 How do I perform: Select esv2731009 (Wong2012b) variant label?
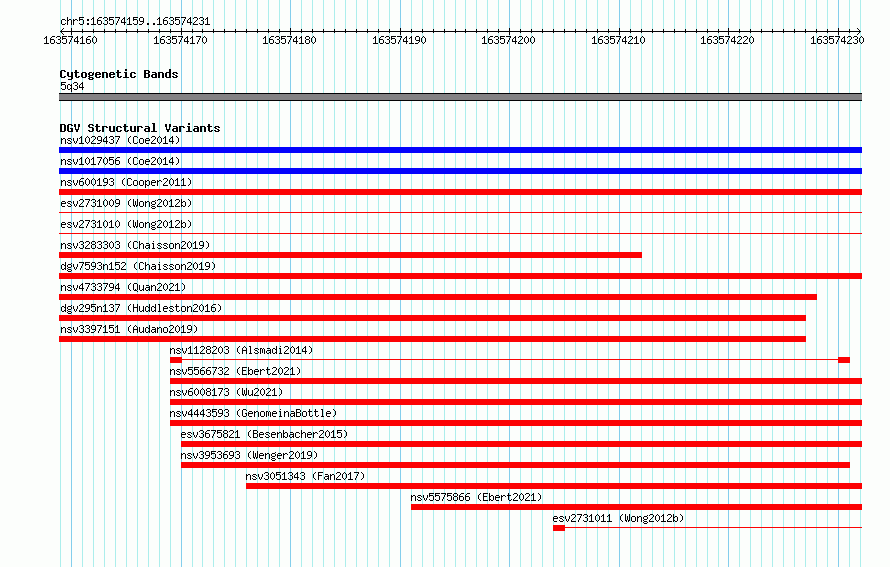click(126, 203)
